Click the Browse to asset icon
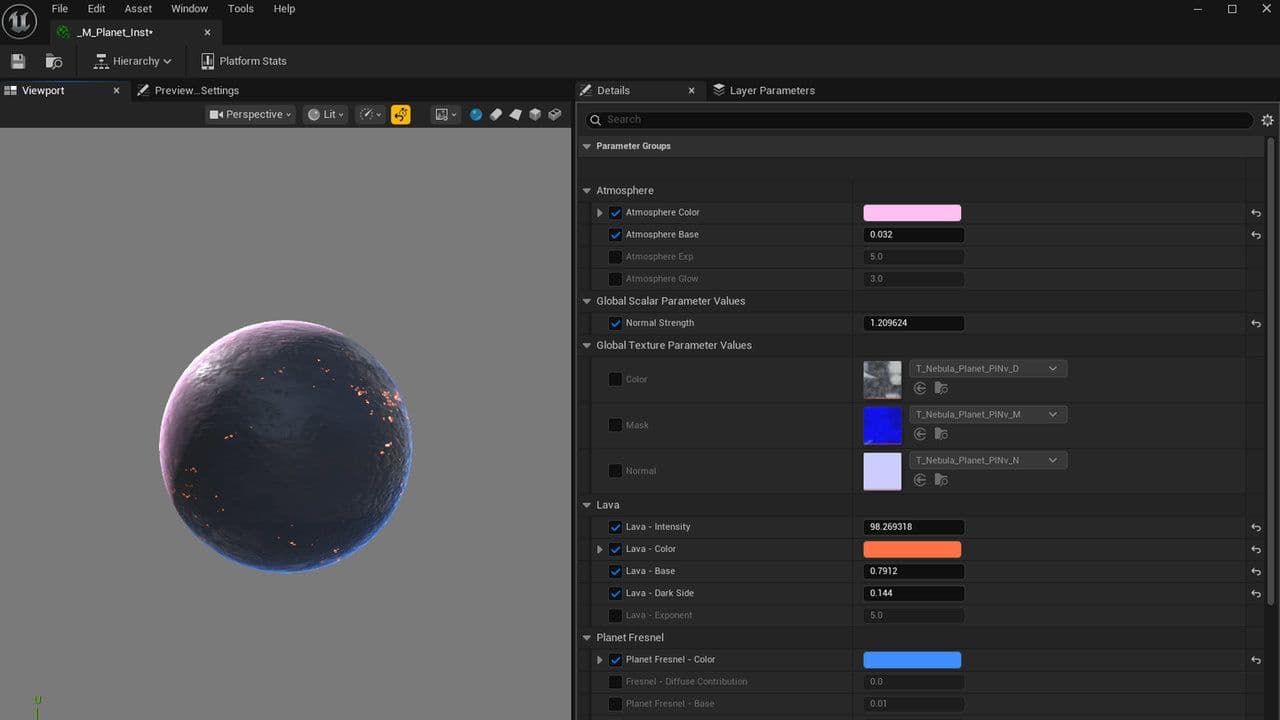Screen dimensions: 1280x720 click(x=54, y=61)
